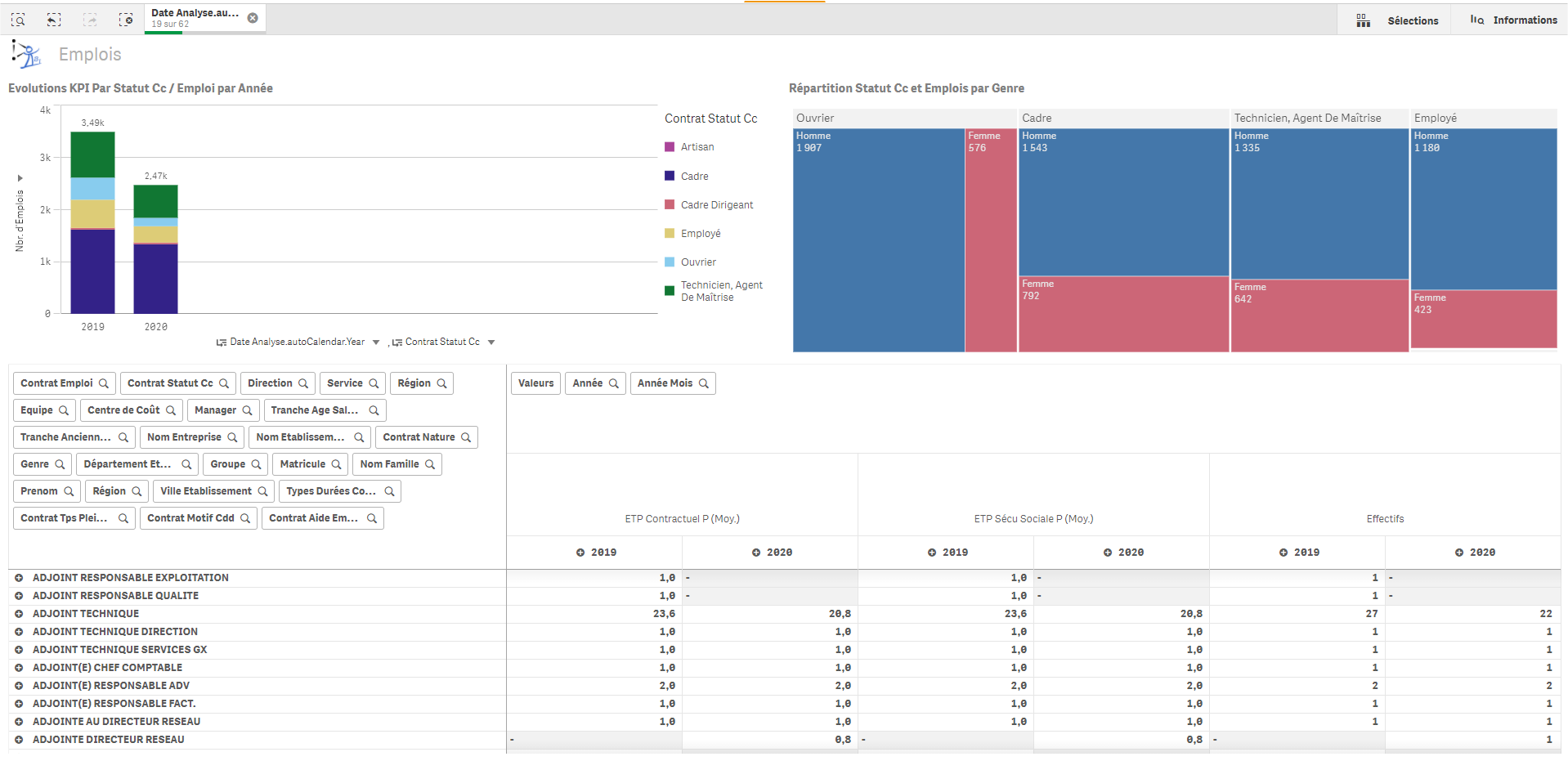1568x761 pixels.
Task: Expand the ADJOINTE DIRECTEUR RESEAU row
Action: tap(19, 740)
